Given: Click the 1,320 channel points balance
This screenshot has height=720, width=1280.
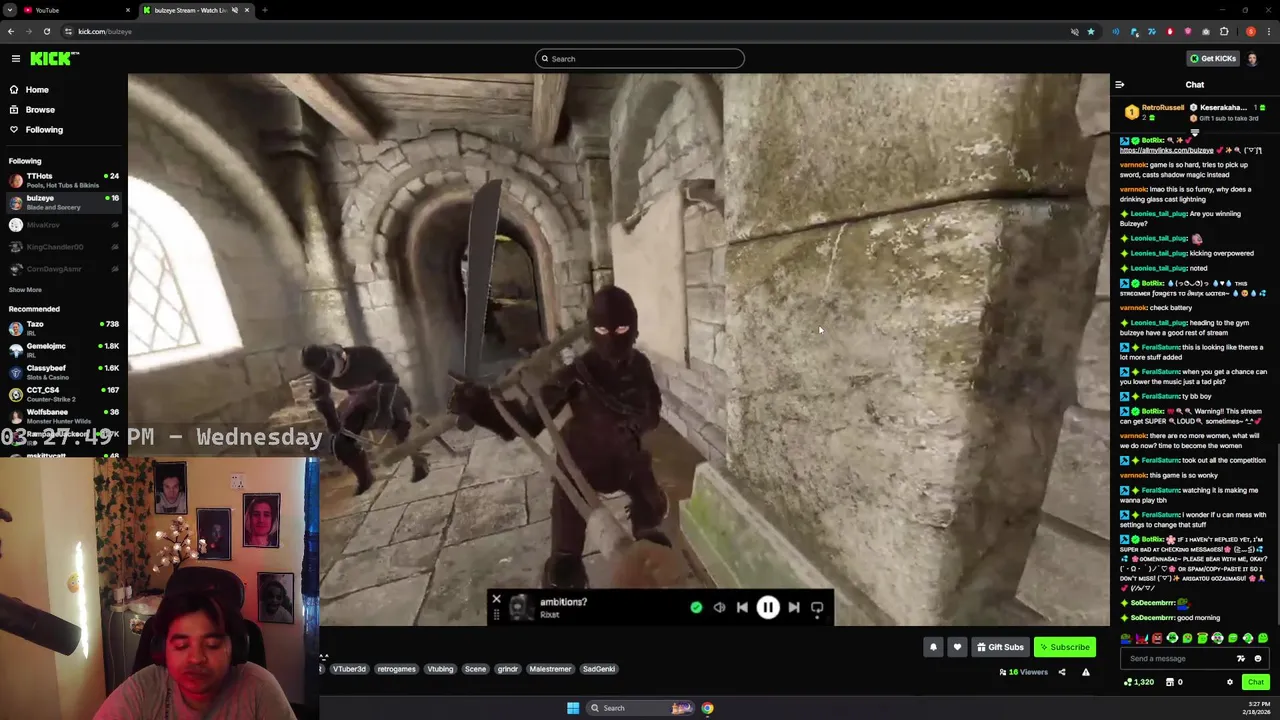Looking at the screenshot, I should (x=1139, y=682).
